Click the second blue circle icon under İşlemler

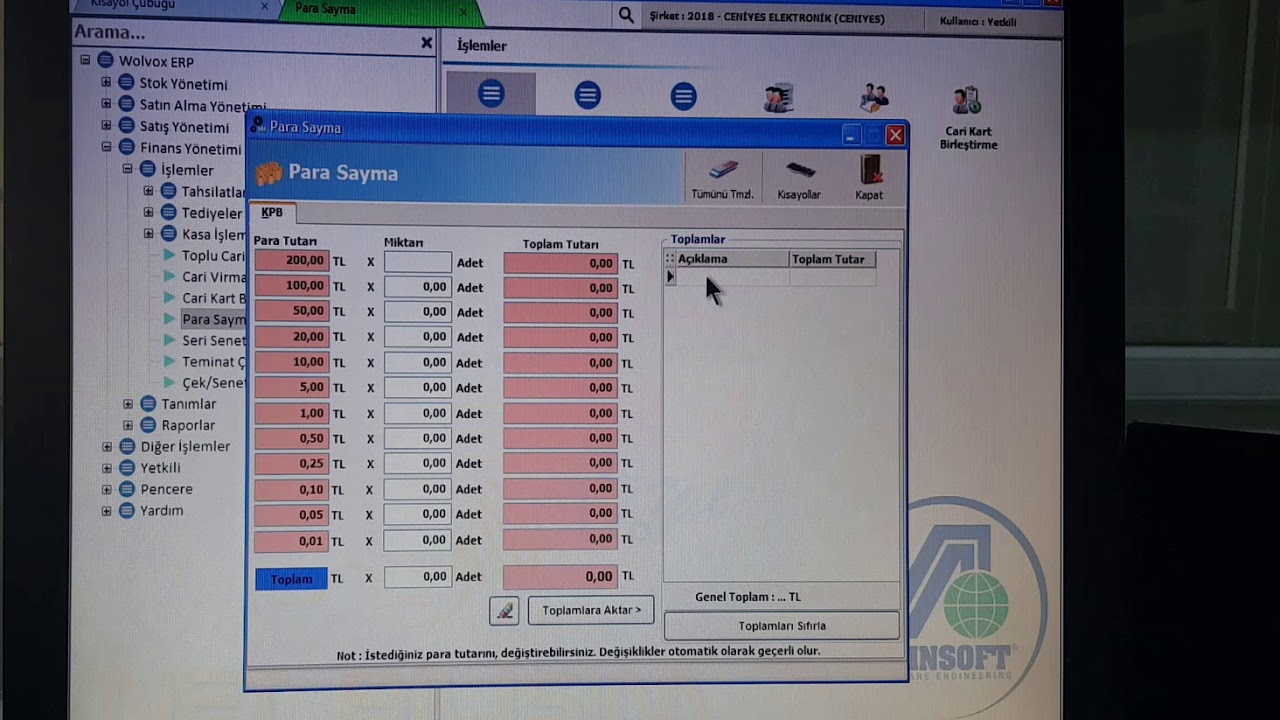(588, 96)
